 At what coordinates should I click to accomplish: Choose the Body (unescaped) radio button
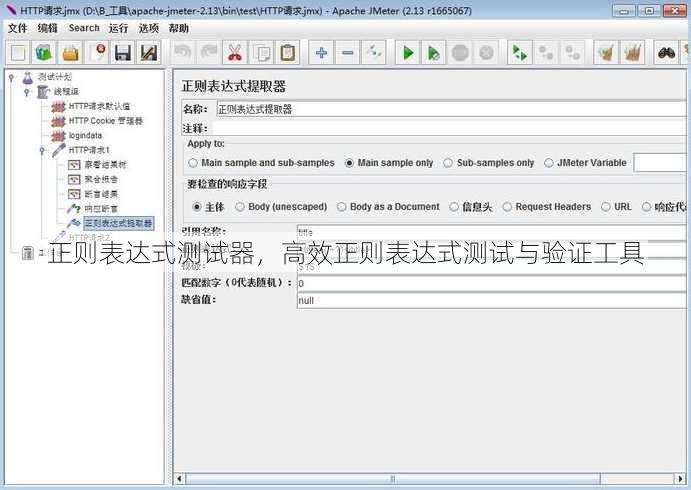(x=240, y=207)
